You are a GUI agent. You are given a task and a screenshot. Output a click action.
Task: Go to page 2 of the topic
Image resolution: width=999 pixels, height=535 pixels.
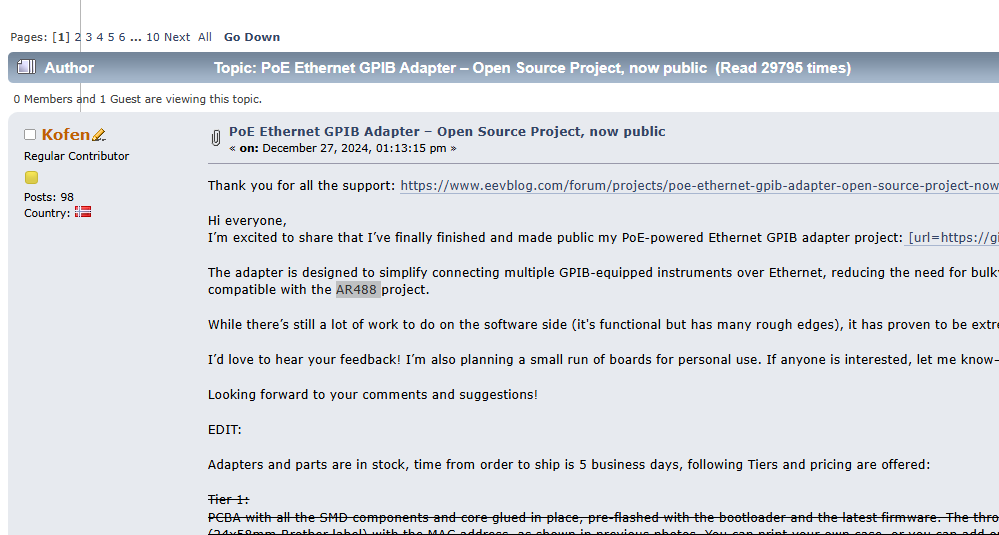[78, 37]
